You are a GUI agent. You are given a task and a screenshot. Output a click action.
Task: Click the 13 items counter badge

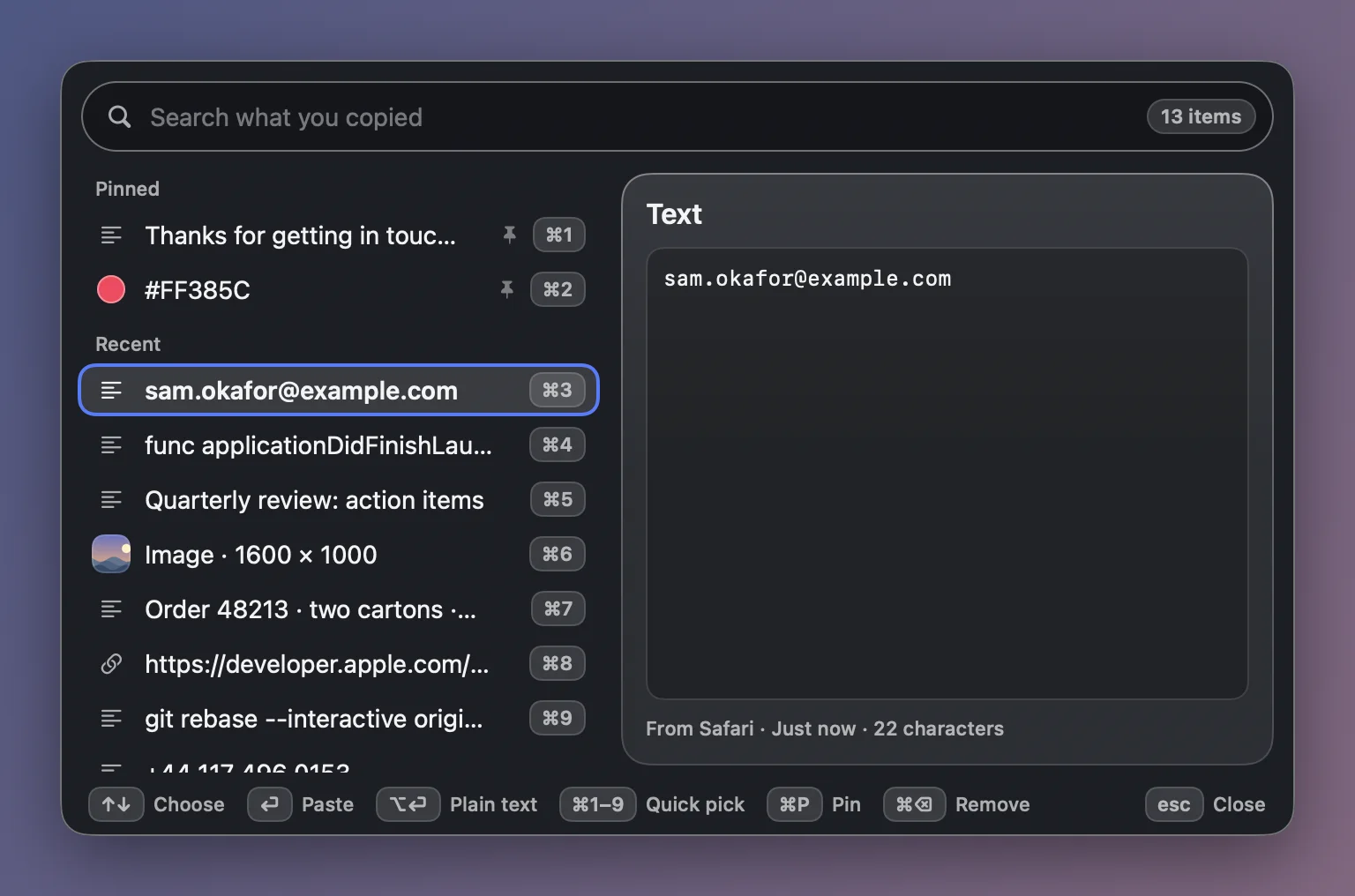point(1201,116)
